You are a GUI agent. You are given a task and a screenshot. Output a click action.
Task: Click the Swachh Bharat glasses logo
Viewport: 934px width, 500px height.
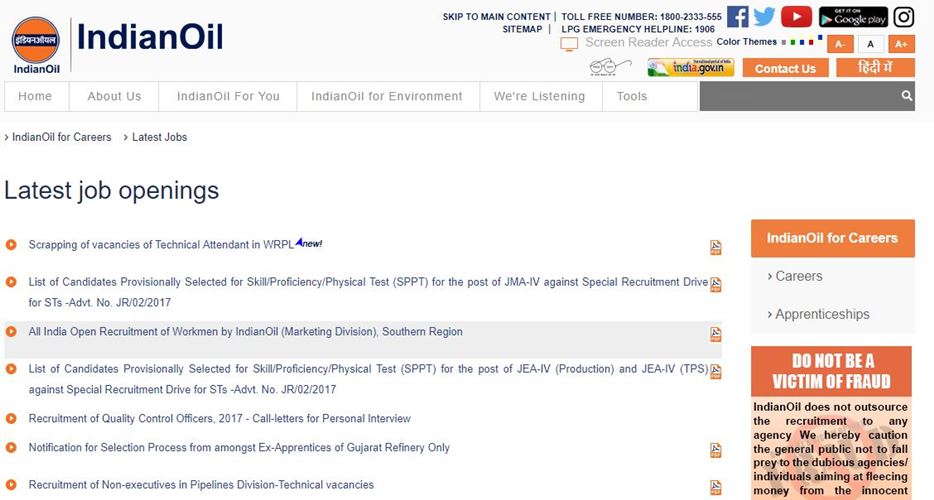click(x=610, y=67)
